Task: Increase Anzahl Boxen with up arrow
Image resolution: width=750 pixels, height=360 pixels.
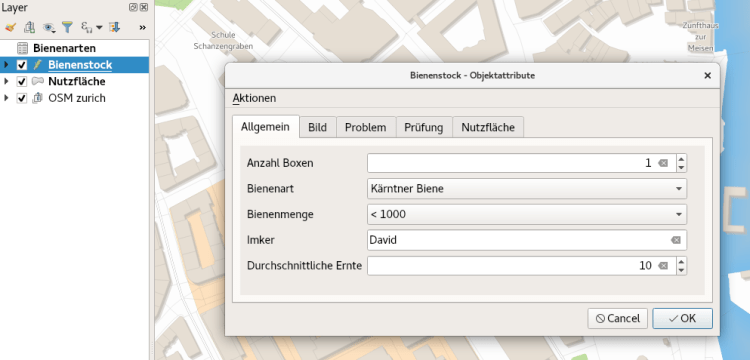Action: 682,159
